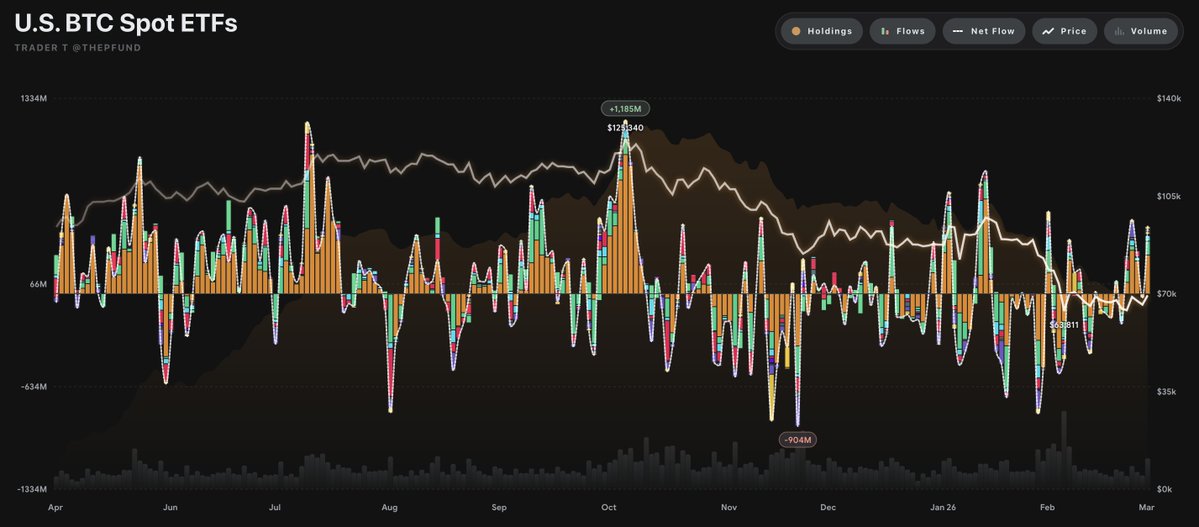Select the Oct marker on the time axis

coord(608,508)
